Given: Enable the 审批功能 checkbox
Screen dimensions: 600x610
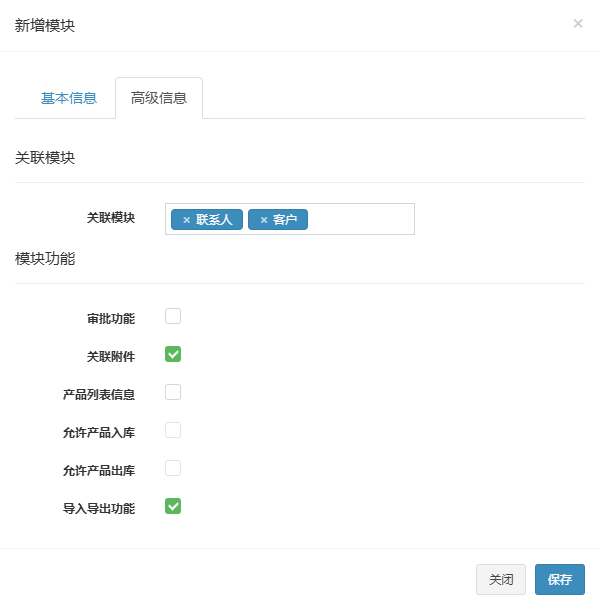Looking at the screenshot, I should [173, 316].
